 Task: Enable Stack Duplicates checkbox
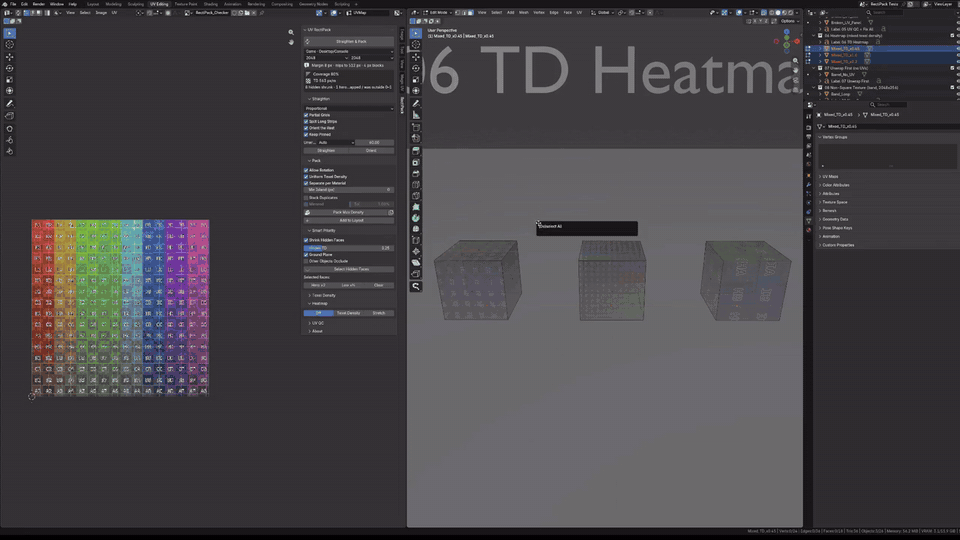(306, 198)
